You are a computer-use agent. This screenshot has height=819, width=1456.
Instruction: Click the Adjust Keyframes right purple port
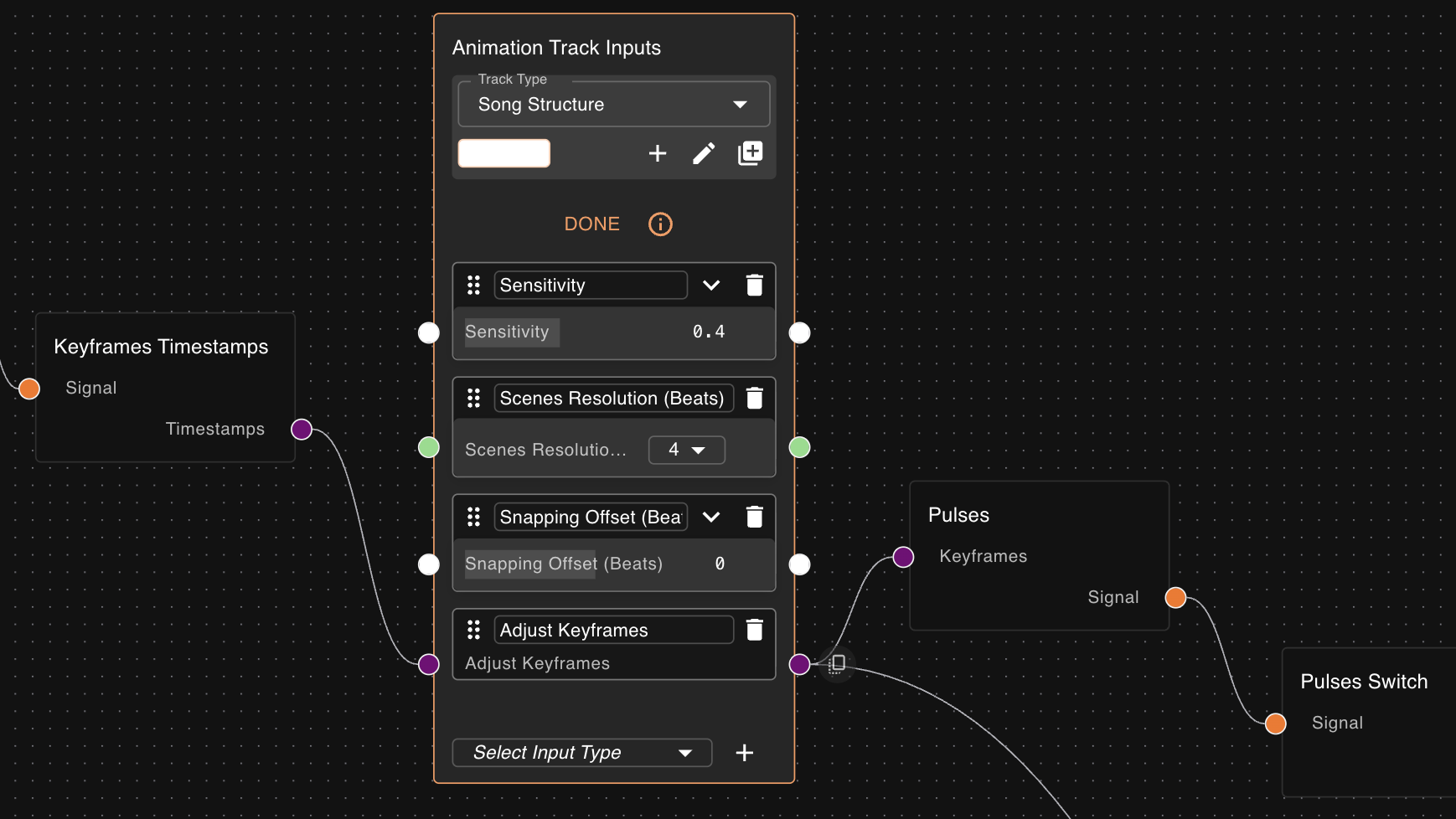[800, 664]
